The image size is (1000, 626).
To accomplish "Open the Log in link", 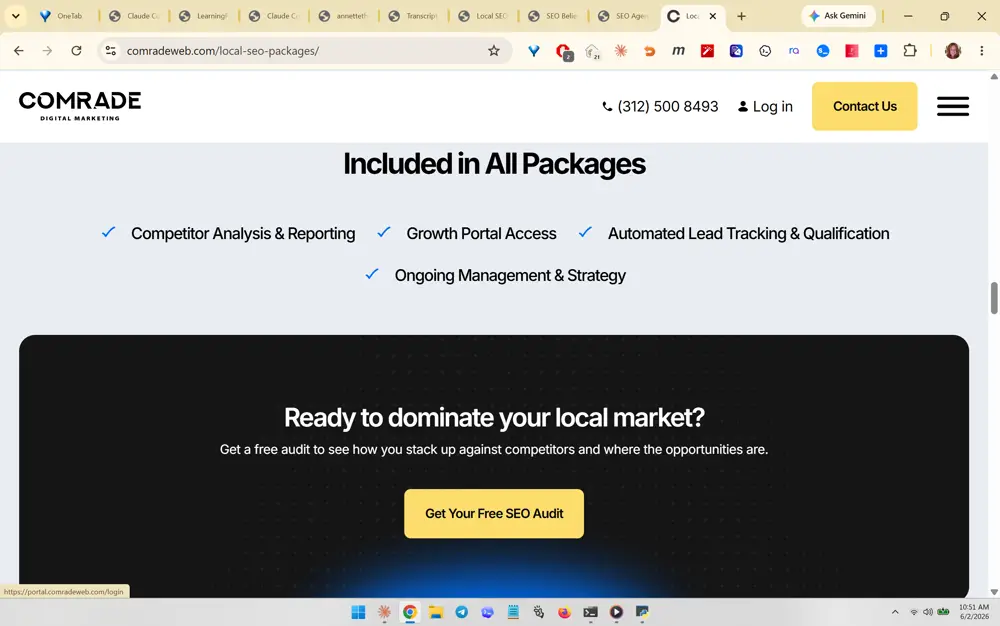I will coord(765,106).
